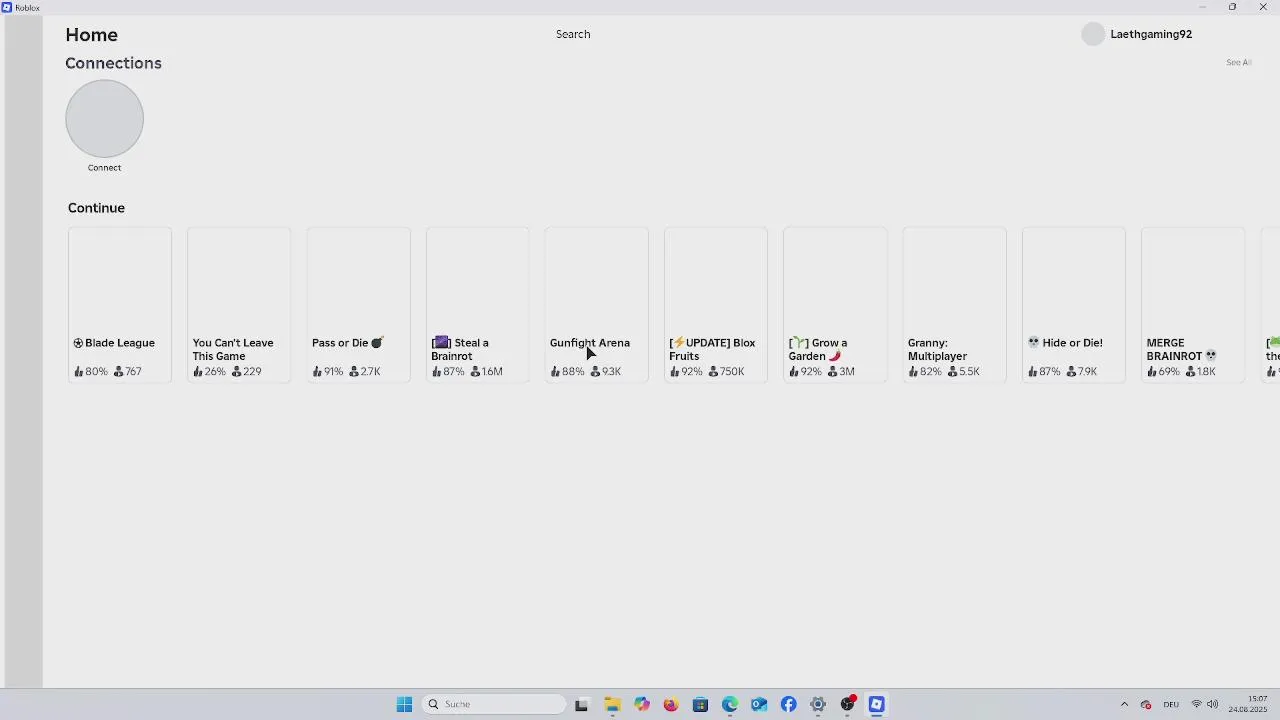Viewport: 1280px width, 720px height.
Task: Click Gunfight Arena 88% rating icon
Action: tap(555, 372)
